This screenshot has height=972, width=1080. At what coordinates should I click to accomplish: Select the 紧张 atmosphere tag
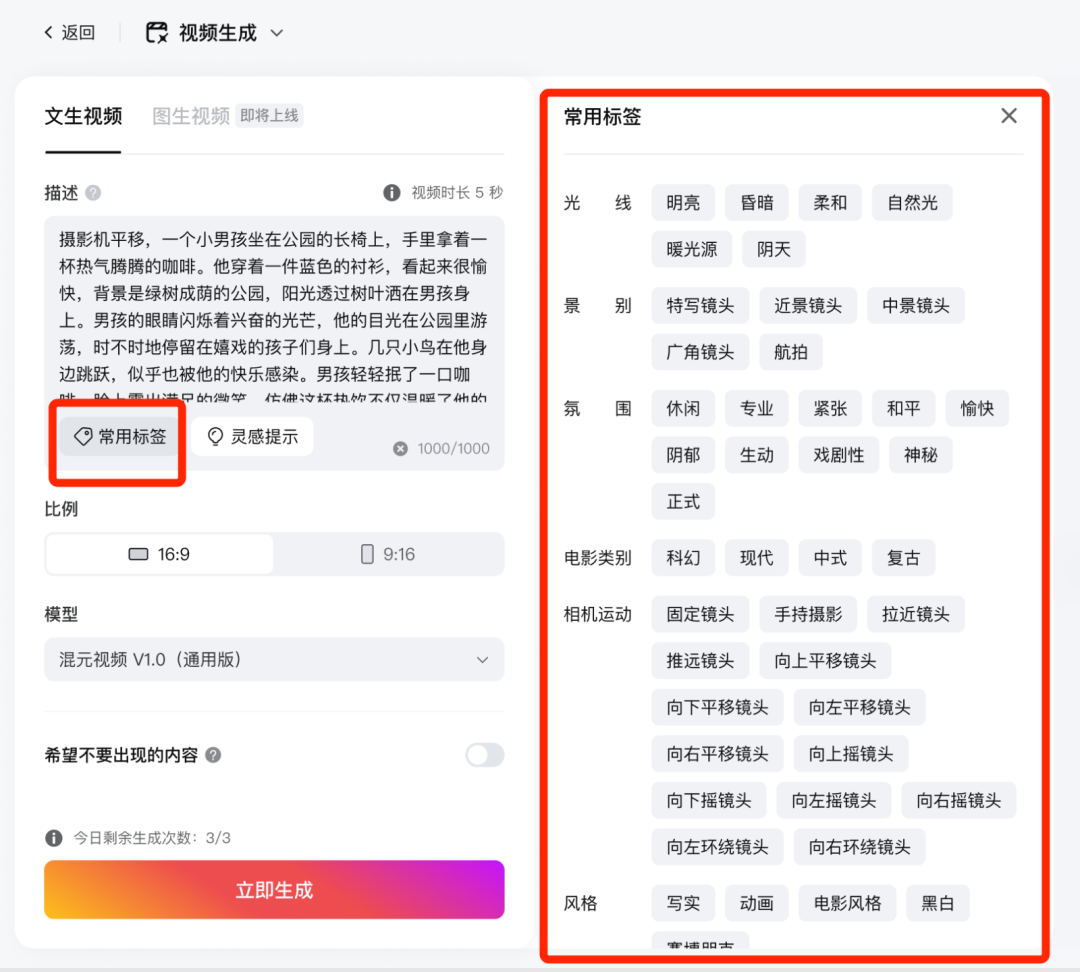click(830, 409)
